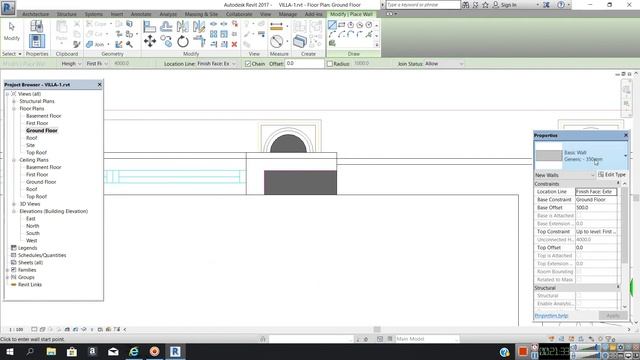The height and width of the screenshot is (360, 640).
Task: Select the Mirror Pick Axis tool
Action: coord(182,27)
